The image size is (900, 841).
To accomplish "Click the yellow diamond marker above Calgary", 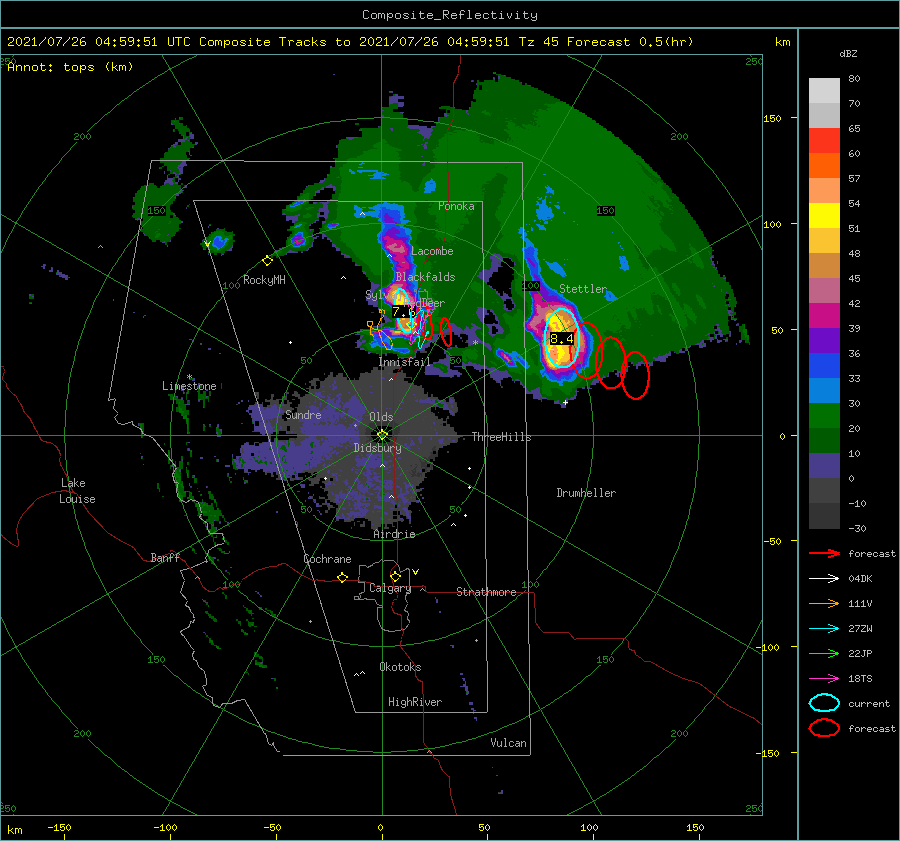I will (395, 576).
